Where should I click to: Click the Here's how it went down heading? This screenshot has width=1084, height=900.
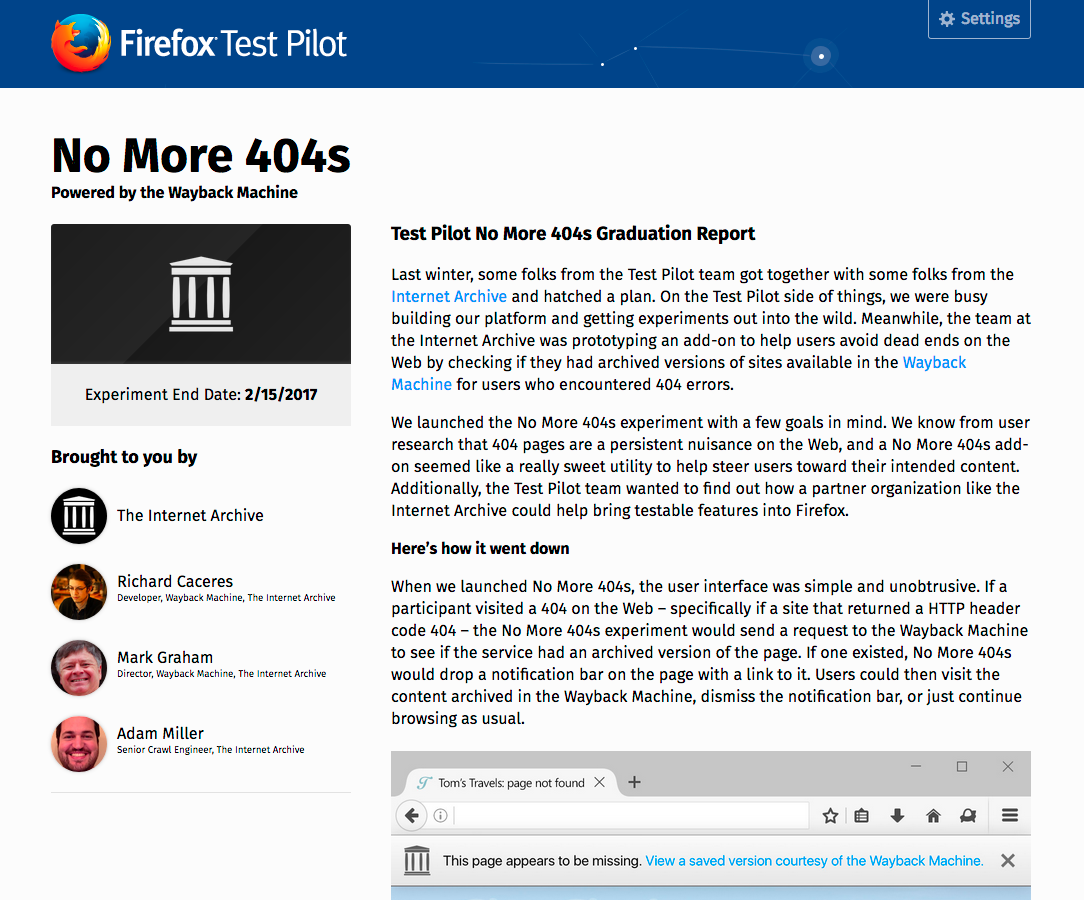pyautogui.click(x=480, y=549)
